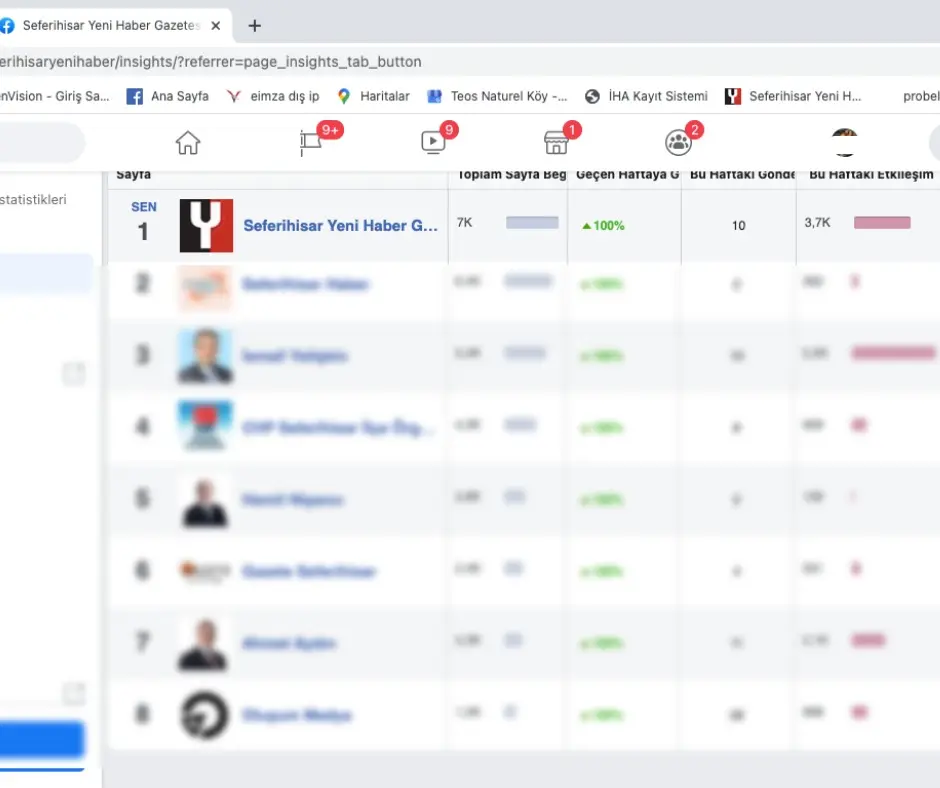This screenshot has width=940, height=788.
Task: Click the rank 5 page portrait thumbnail
Action: pos(205,501)
